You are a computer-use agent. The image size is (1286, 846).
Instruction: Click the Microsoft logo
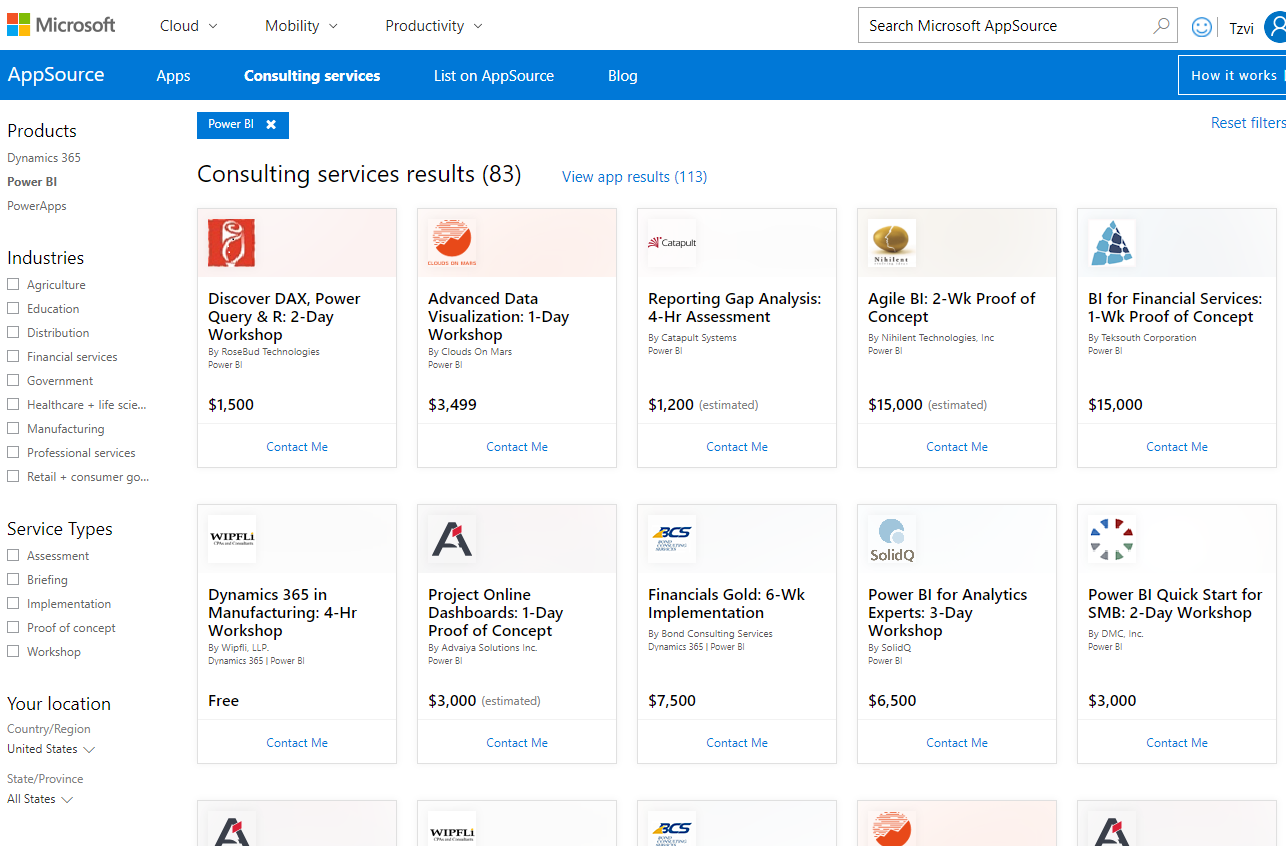click(x=61, y=25)
